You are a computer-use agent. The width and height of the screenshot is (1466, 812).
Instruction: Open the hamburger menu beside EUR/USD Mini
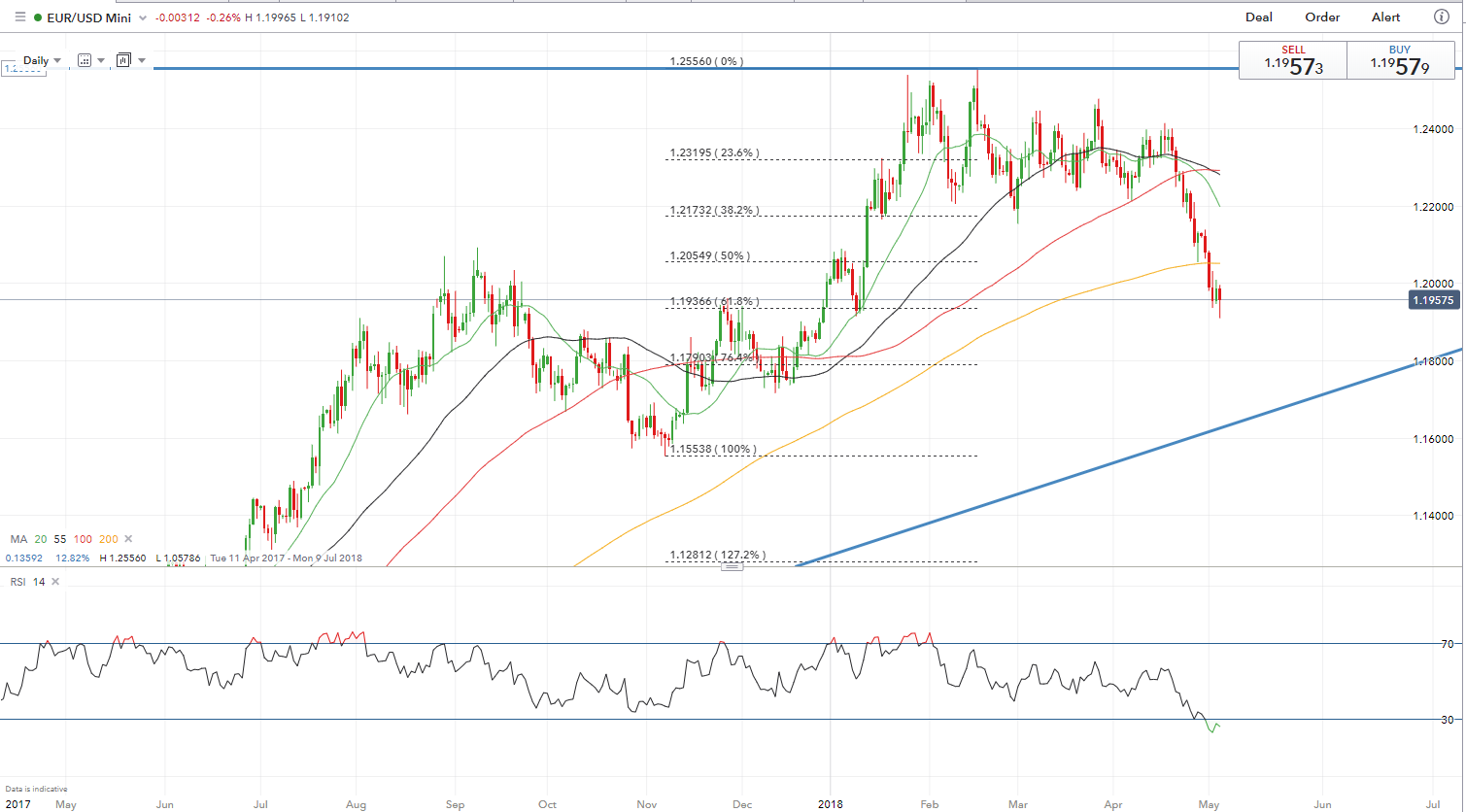pos(19,17)
